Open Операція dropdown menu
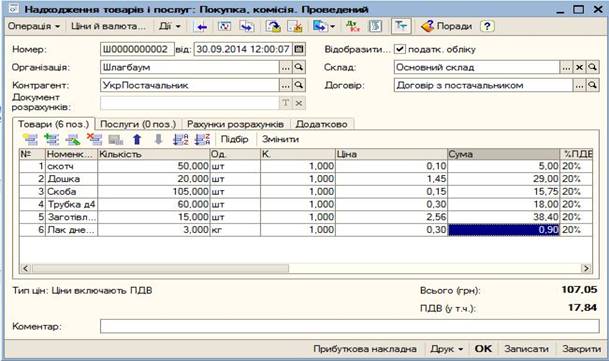Viewport: 609px width, 361px height. click(x=34, y=26)
